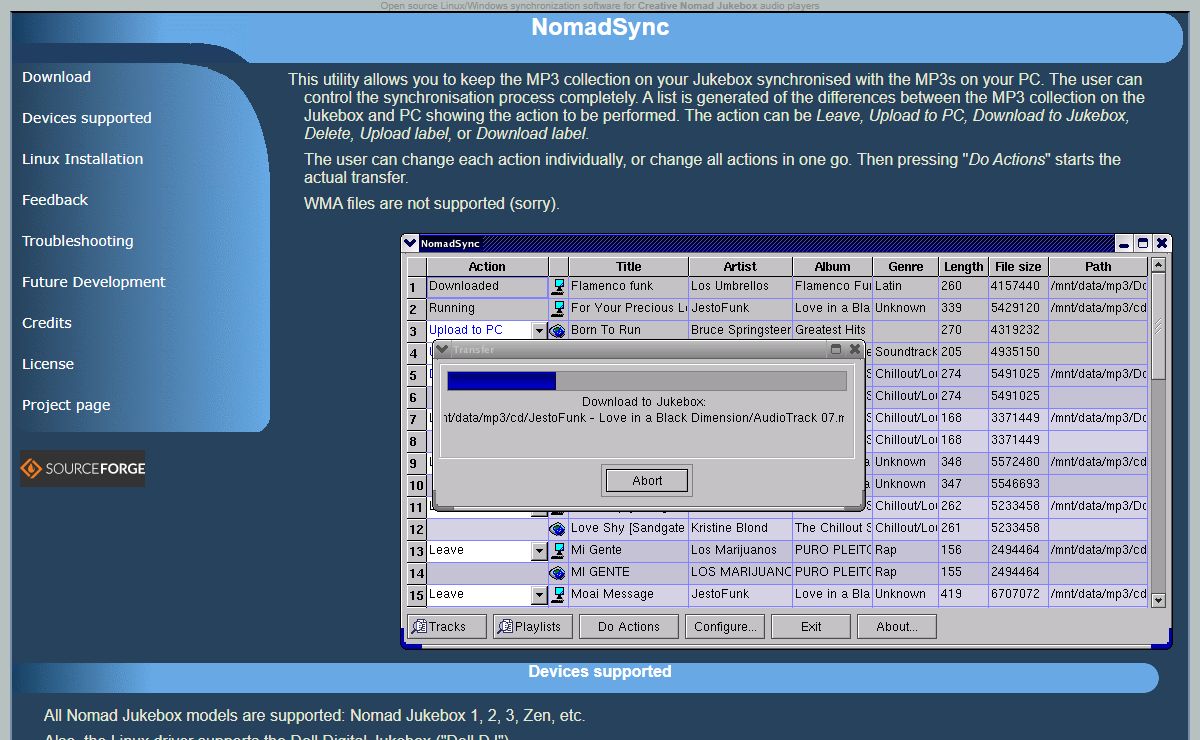Click the jukebox icon in Born To Run row
The image size is (1200, 740).
pos(558,330)
